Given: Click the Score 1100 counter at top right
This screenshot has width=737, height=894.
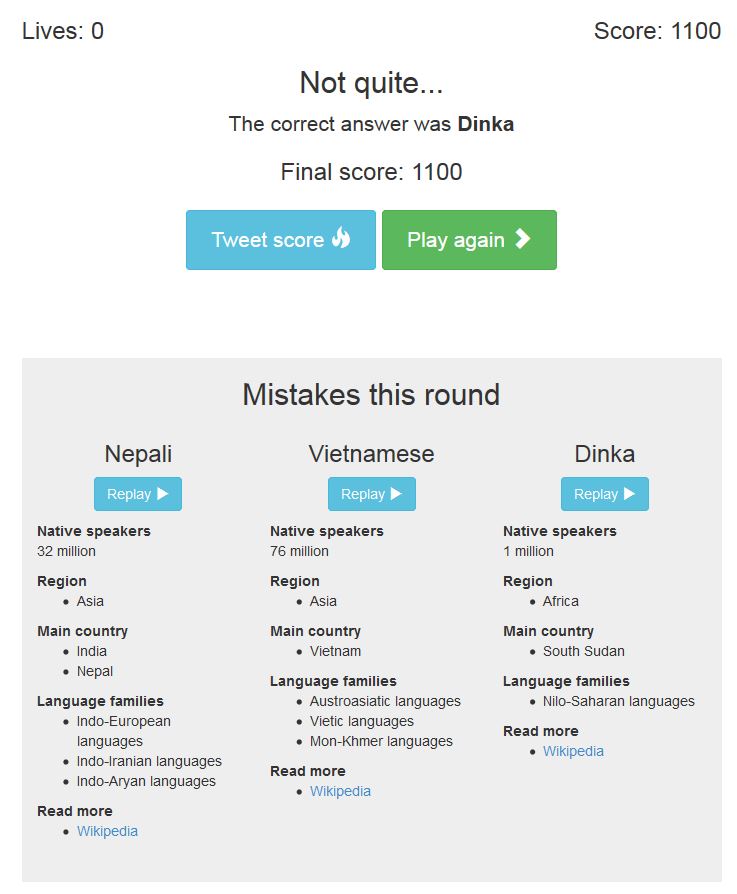Looking at the screenshot, I should click(657, 31).
